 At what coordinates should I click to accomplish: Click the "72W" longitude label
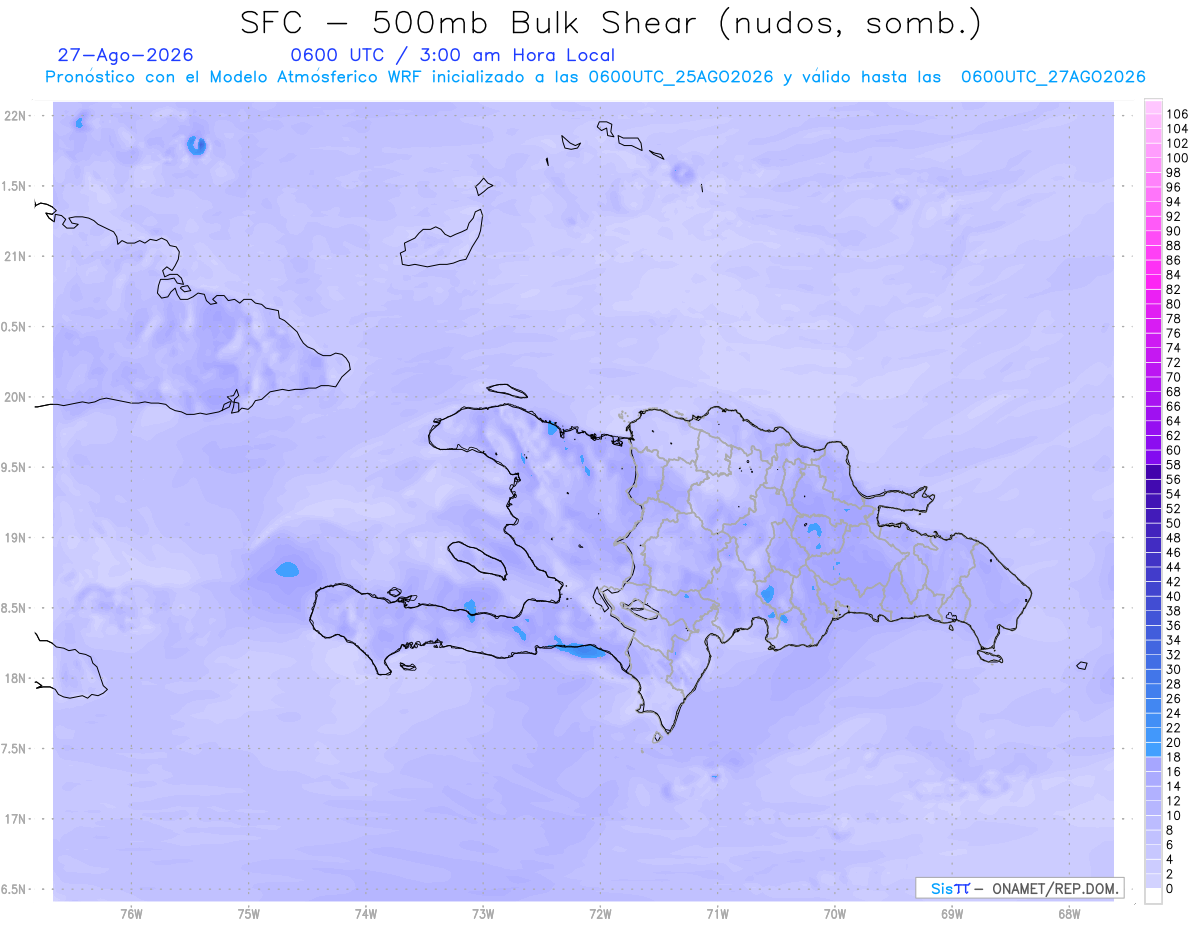(600, 913)
